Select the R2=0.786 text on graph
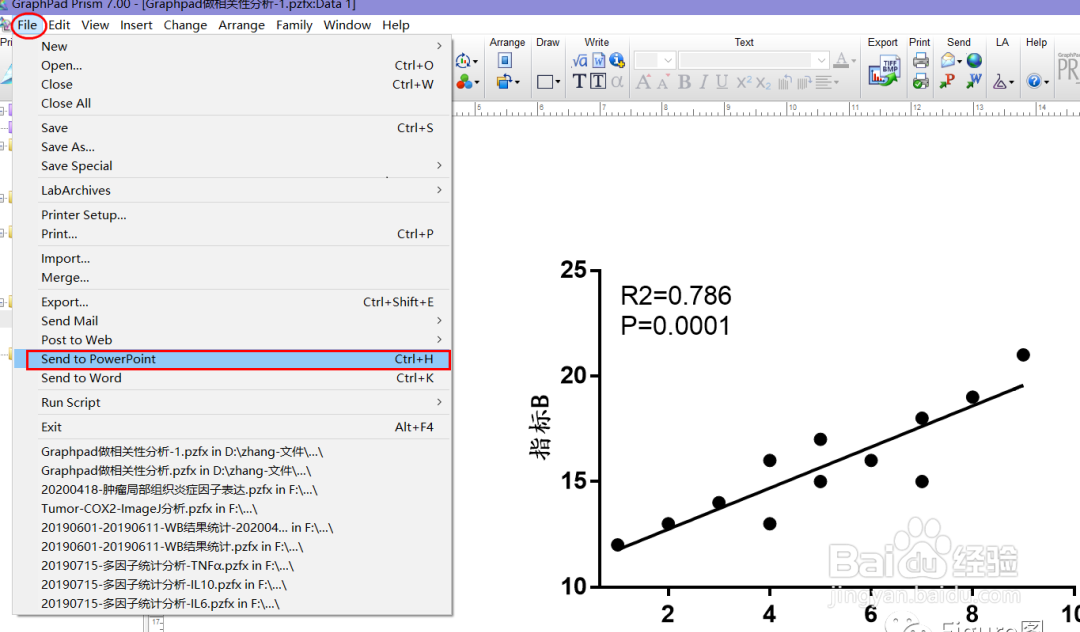The width and height of the screenshot is (1080, 632). (x=676, y=296)
